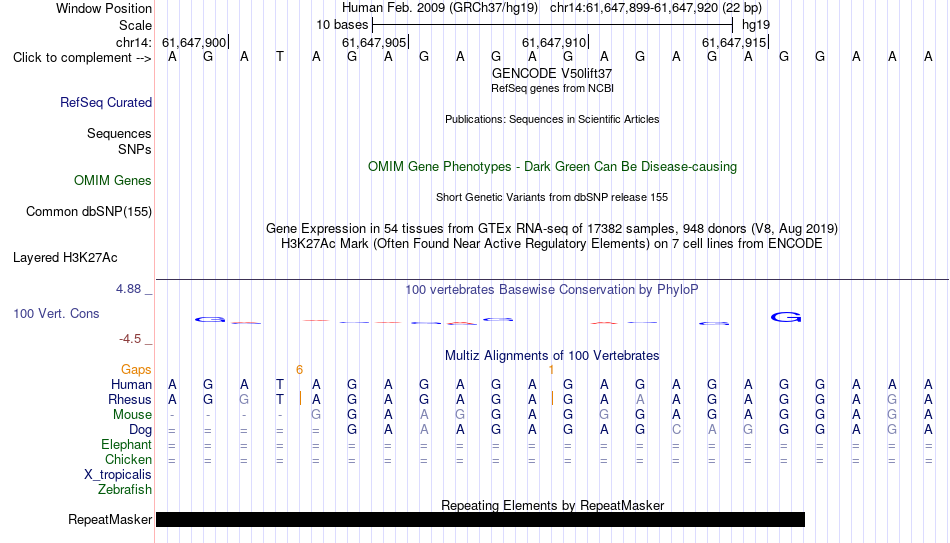Click position marker 61,647,910
950x543 pixels.
click(554, 42)
